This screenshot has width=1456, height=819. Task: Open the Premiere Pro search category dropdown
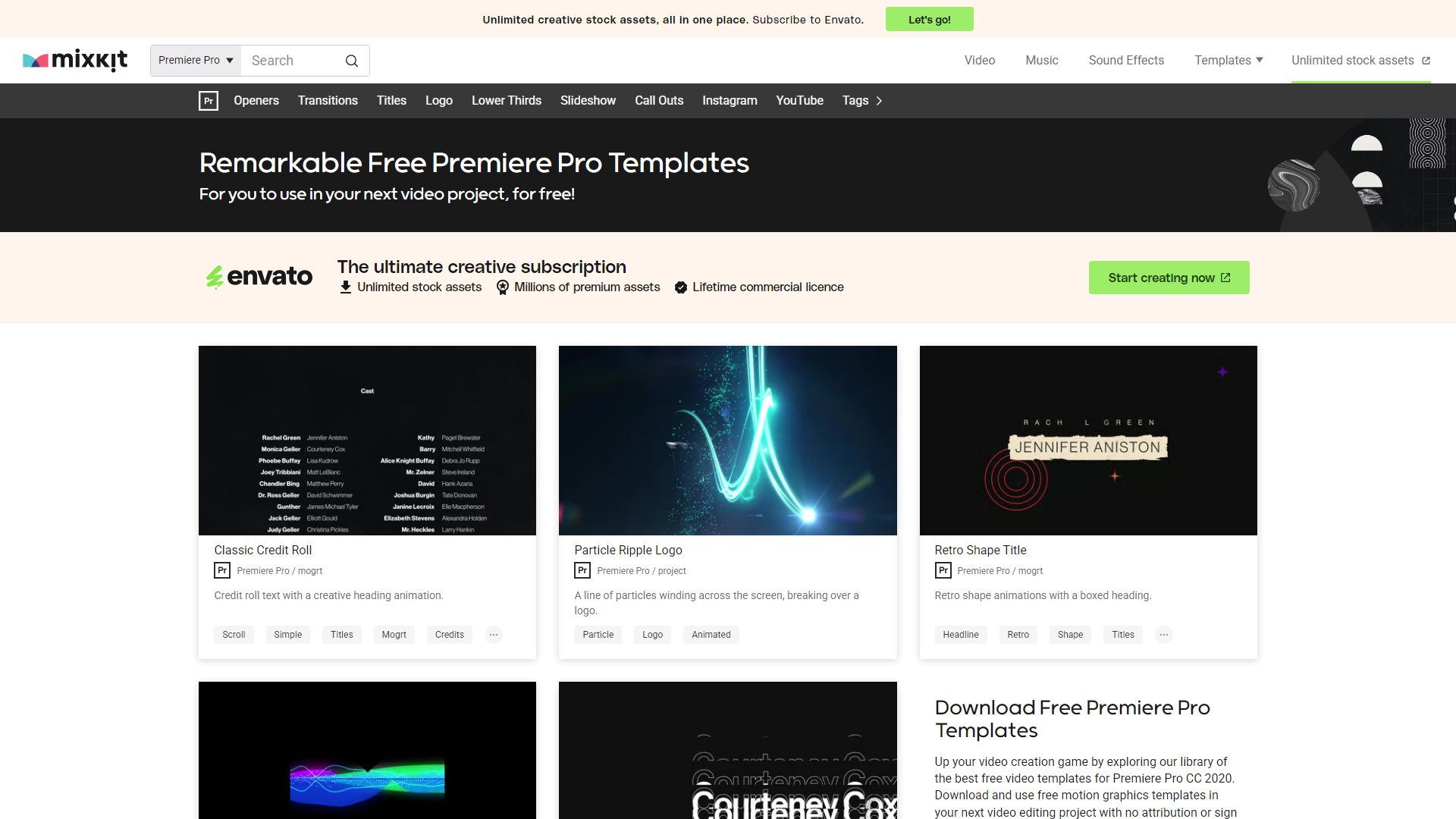point(196,61)
